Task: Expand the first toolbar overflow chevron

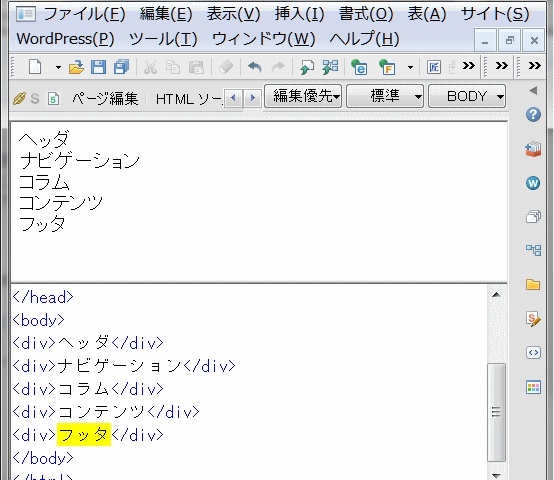Action: (x=469, y=66)
